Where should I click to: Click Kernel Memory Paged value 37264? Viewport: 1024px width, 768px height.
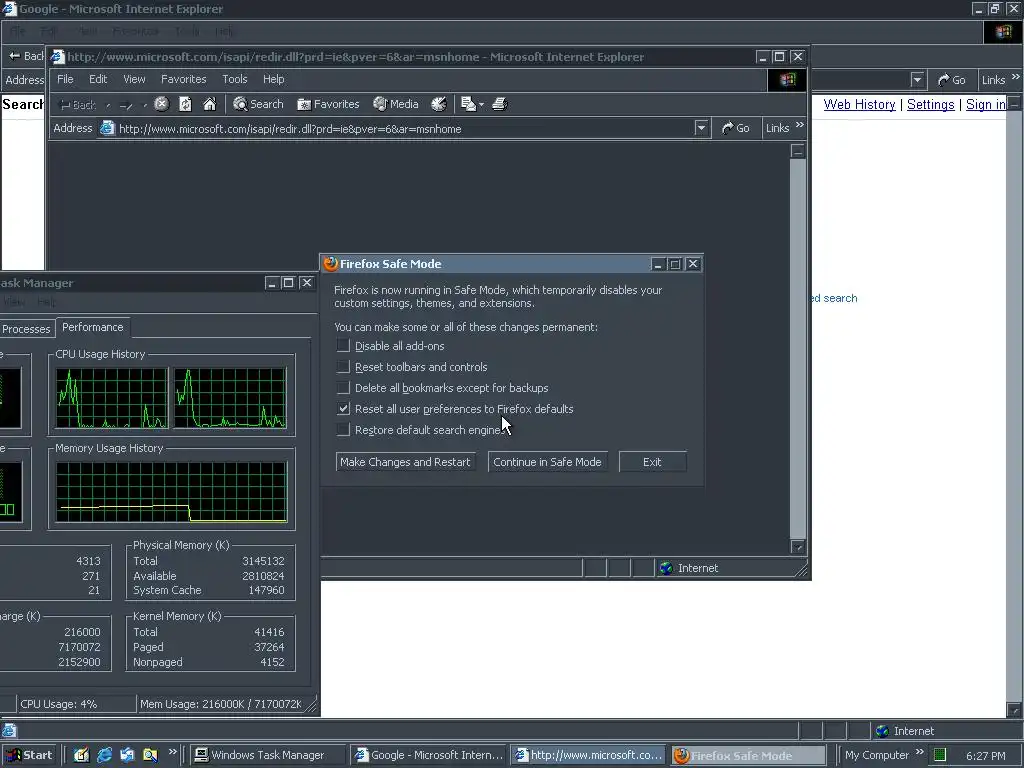[x=269, y=647]
